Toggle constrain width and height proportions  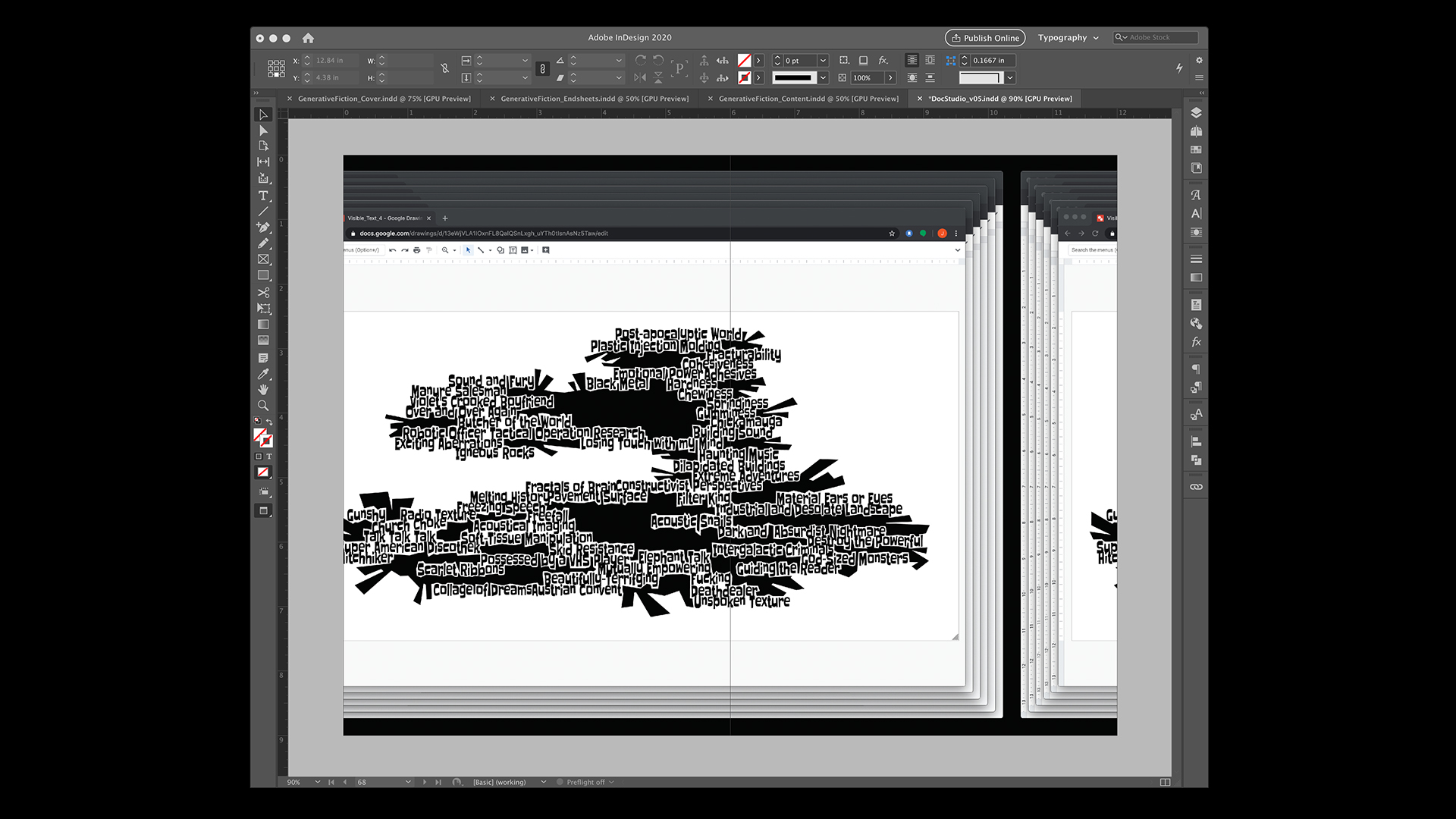(x=445, y=69)
